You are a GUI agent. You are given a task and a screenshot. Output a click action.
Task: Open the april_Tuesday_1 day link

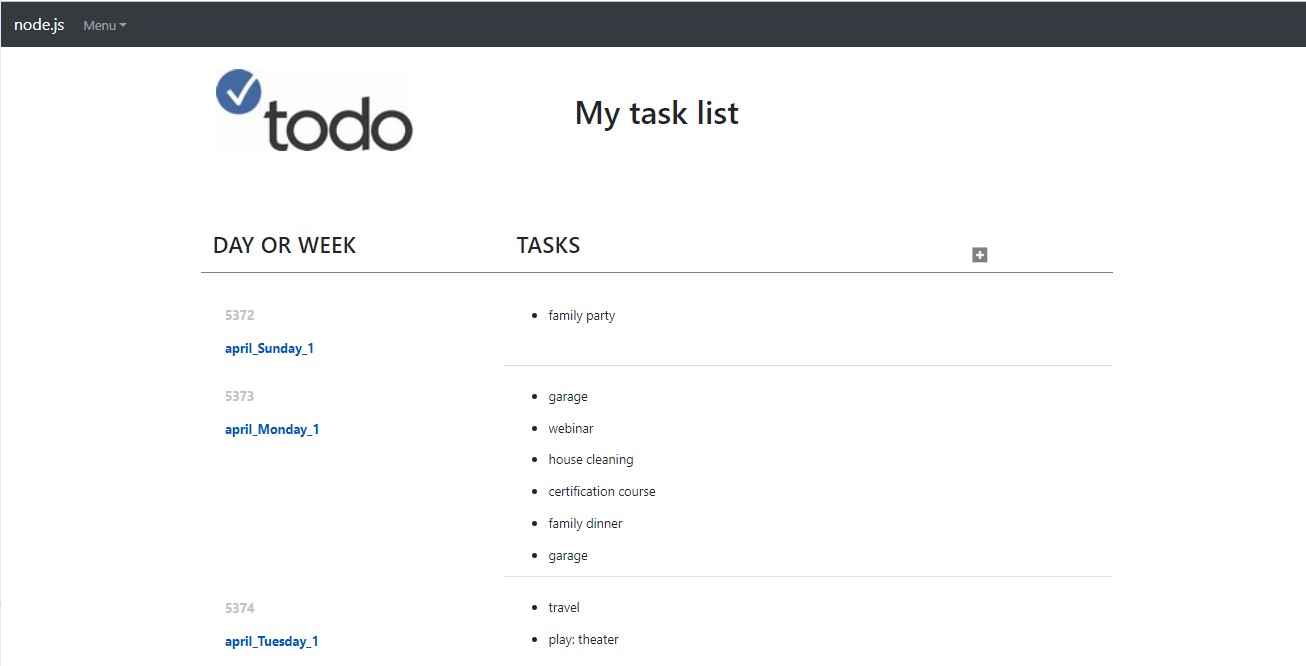[272, 641]
